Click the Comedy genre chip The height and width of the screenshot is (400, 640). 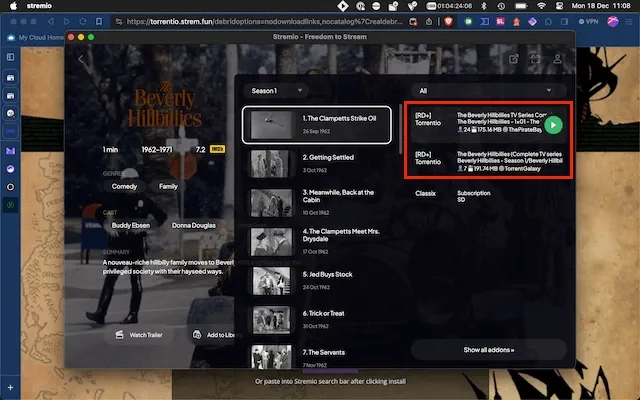(124, 187)
